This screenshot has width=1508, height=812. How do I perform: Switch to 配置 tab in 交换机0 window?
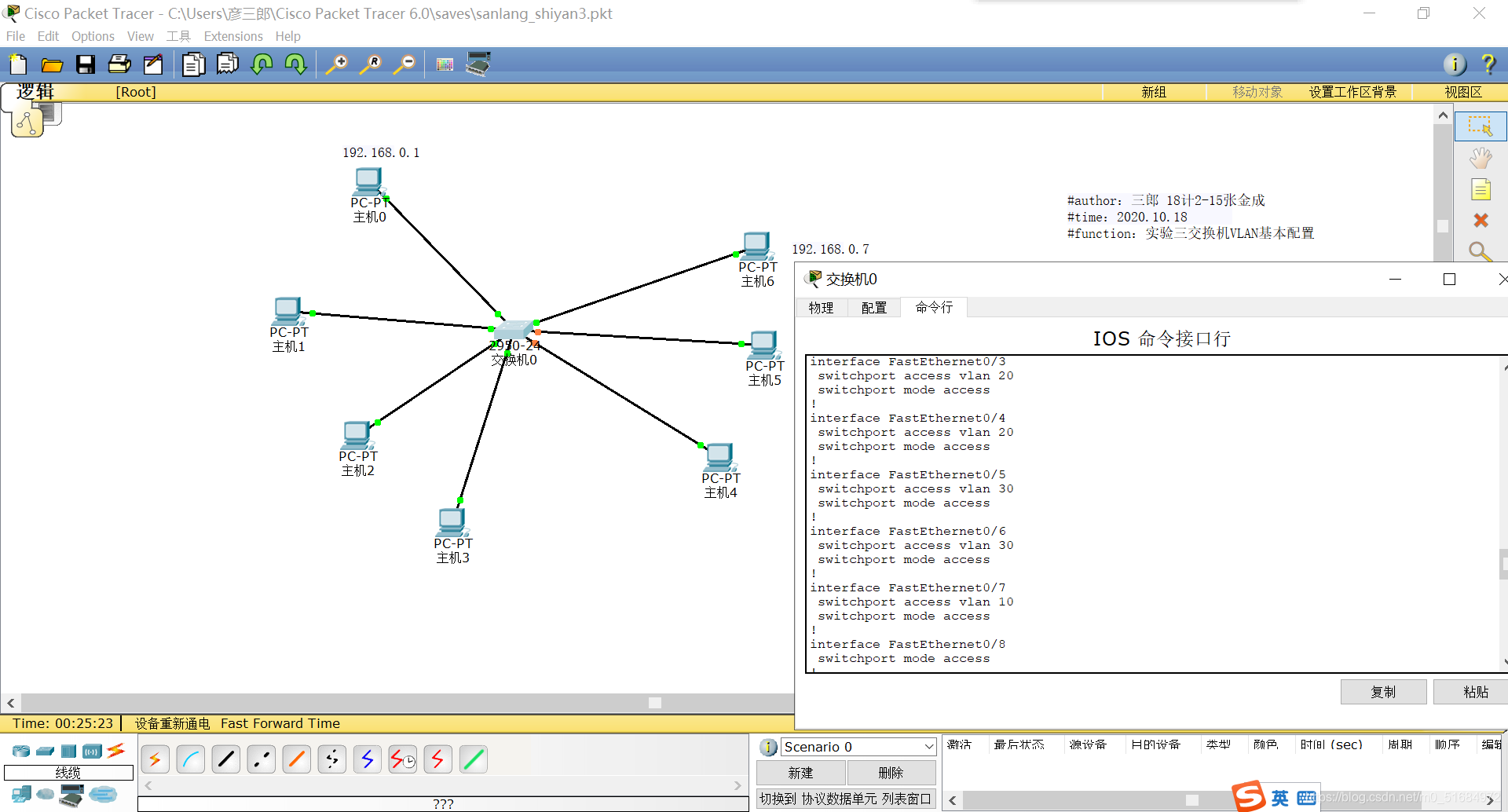pyautogui.click(x=874, y=307)
